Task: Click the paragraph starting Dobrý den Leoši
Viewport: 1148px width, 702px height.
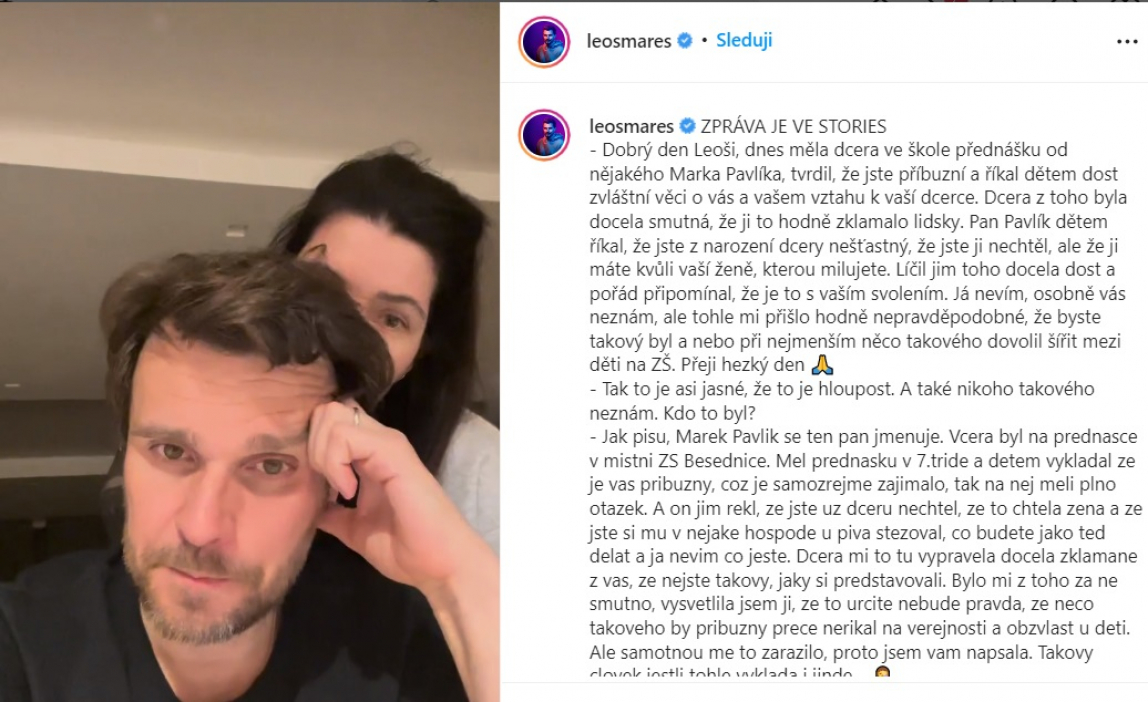Action: pyautogui.click(x=855, y=258)
